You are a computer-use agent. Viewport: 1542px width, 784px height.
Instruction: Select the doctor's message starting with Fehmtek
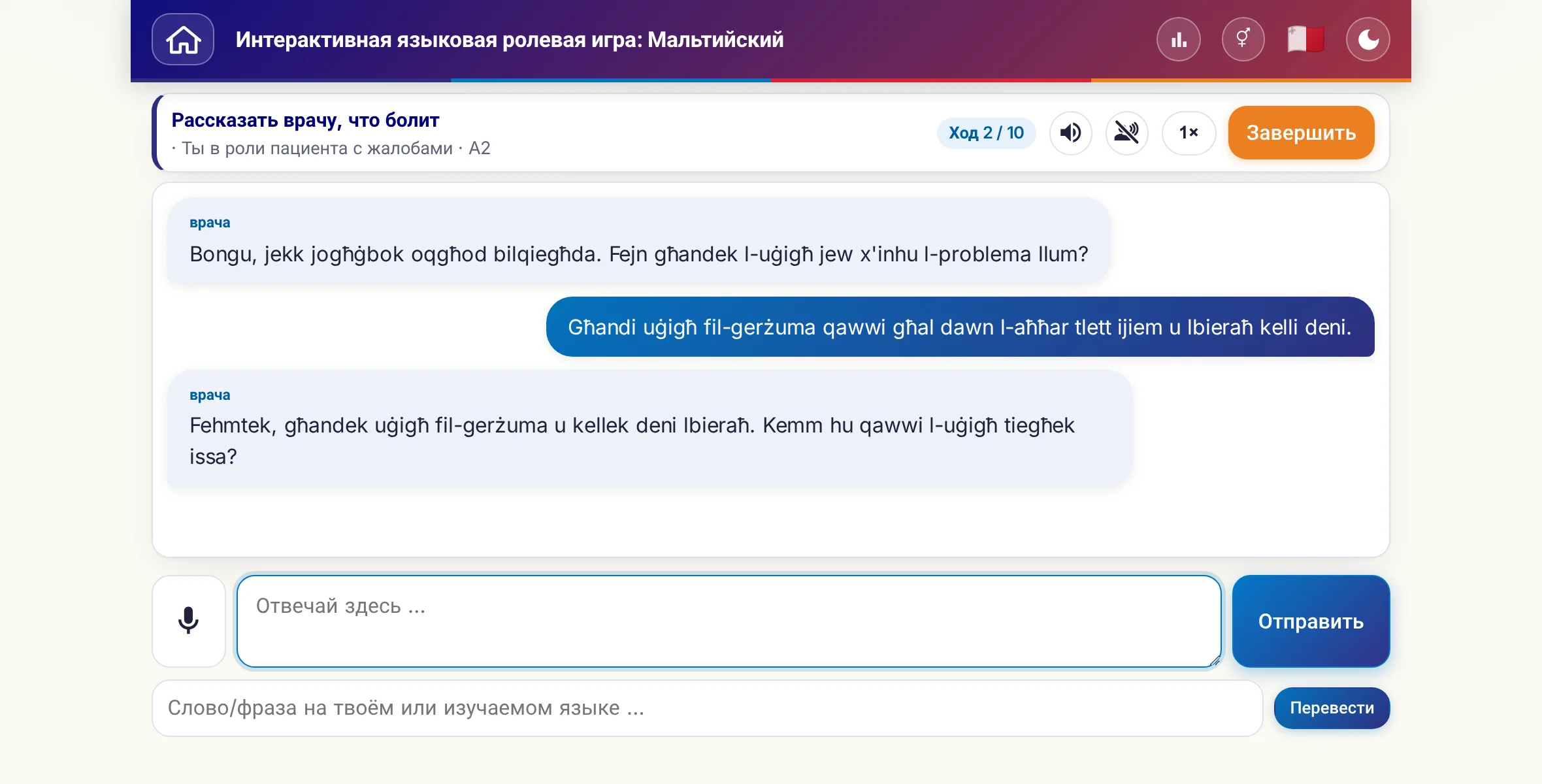click(649, 429)
